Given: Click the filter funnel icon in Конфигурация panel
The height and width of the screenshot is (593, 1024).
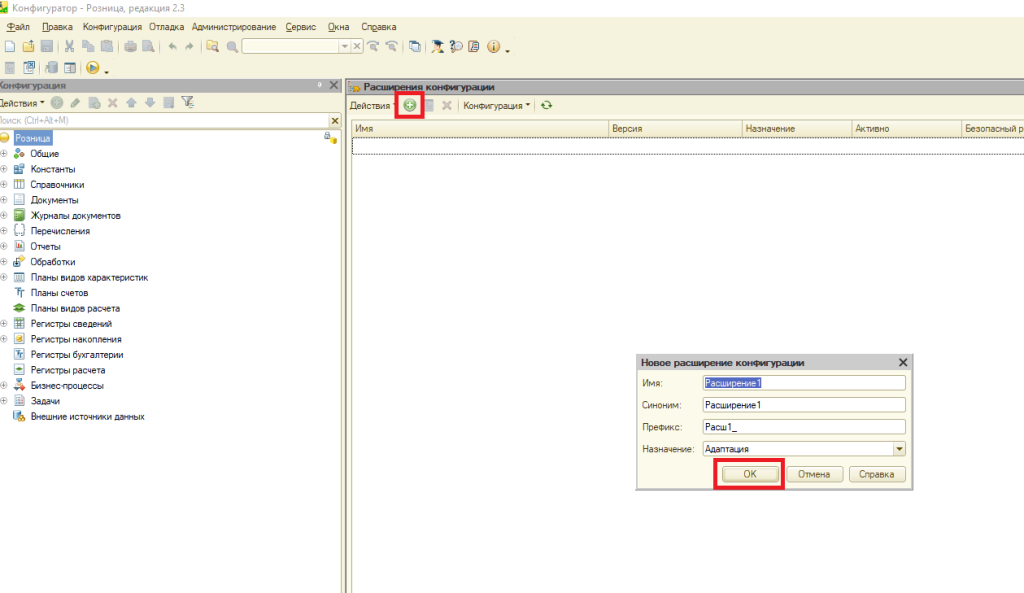Looking at the screenshot, I should coord(187,102).
